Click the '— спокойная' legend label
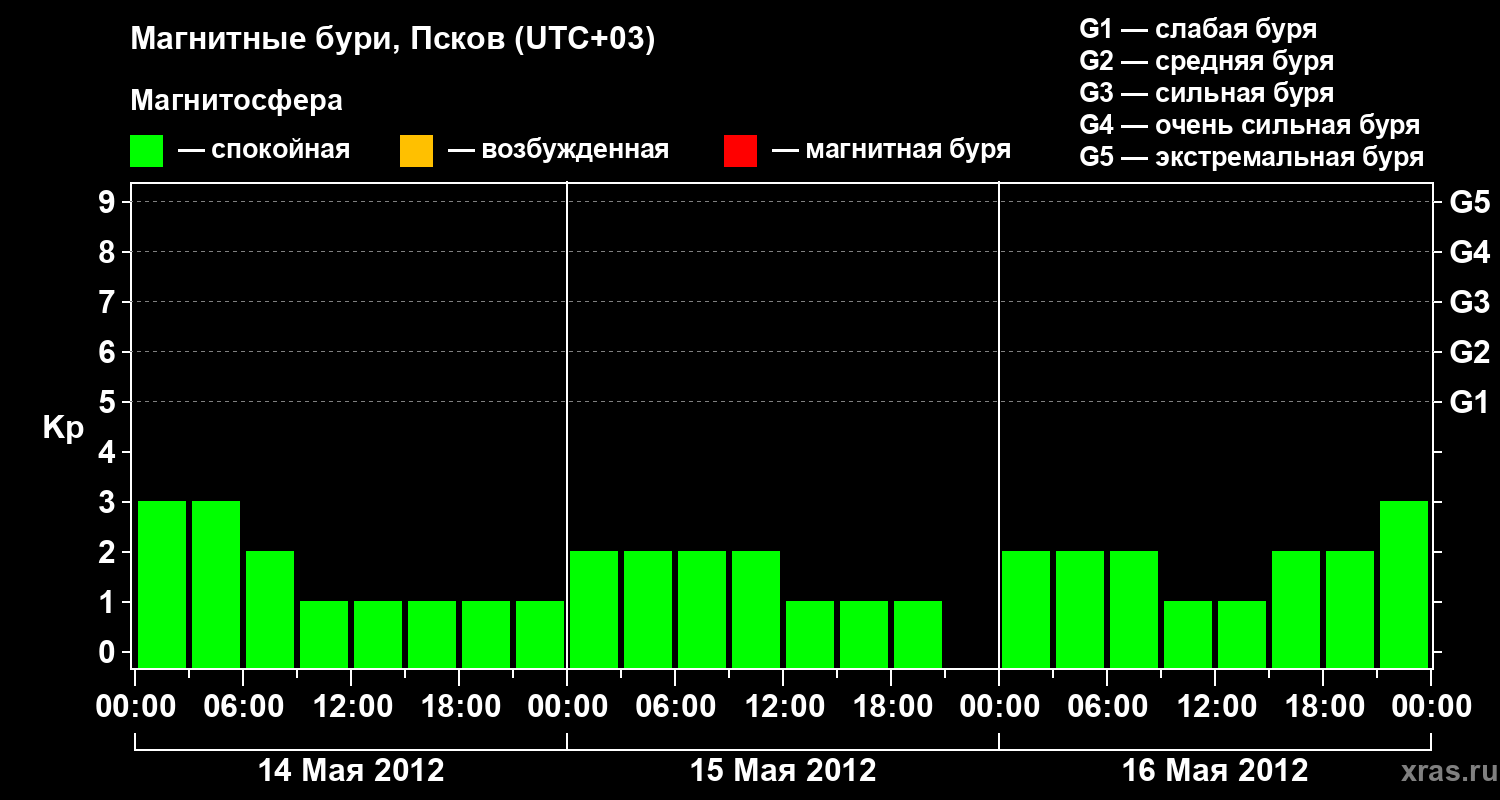 click(x=264, y=150)
